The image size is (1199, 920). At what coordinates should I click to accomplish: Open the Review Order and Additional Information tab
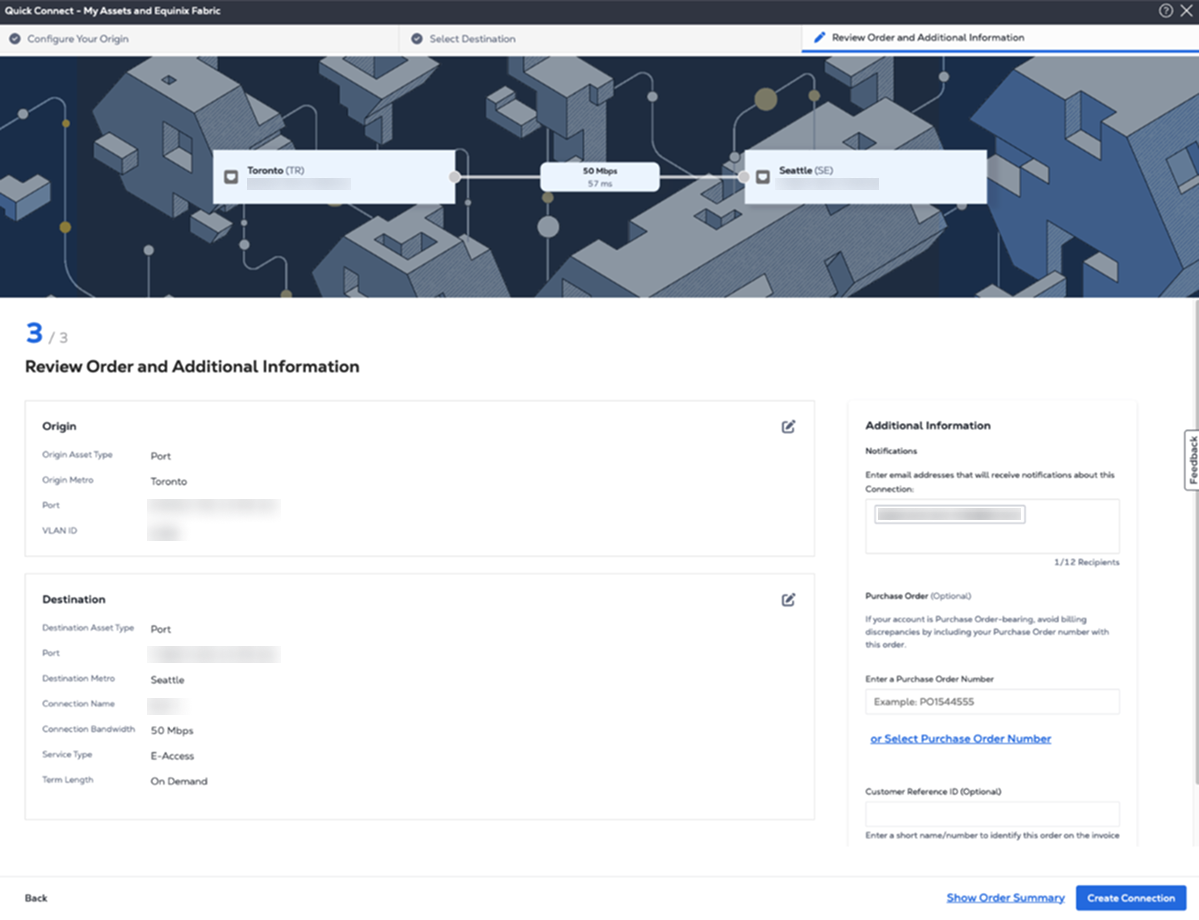927,38
